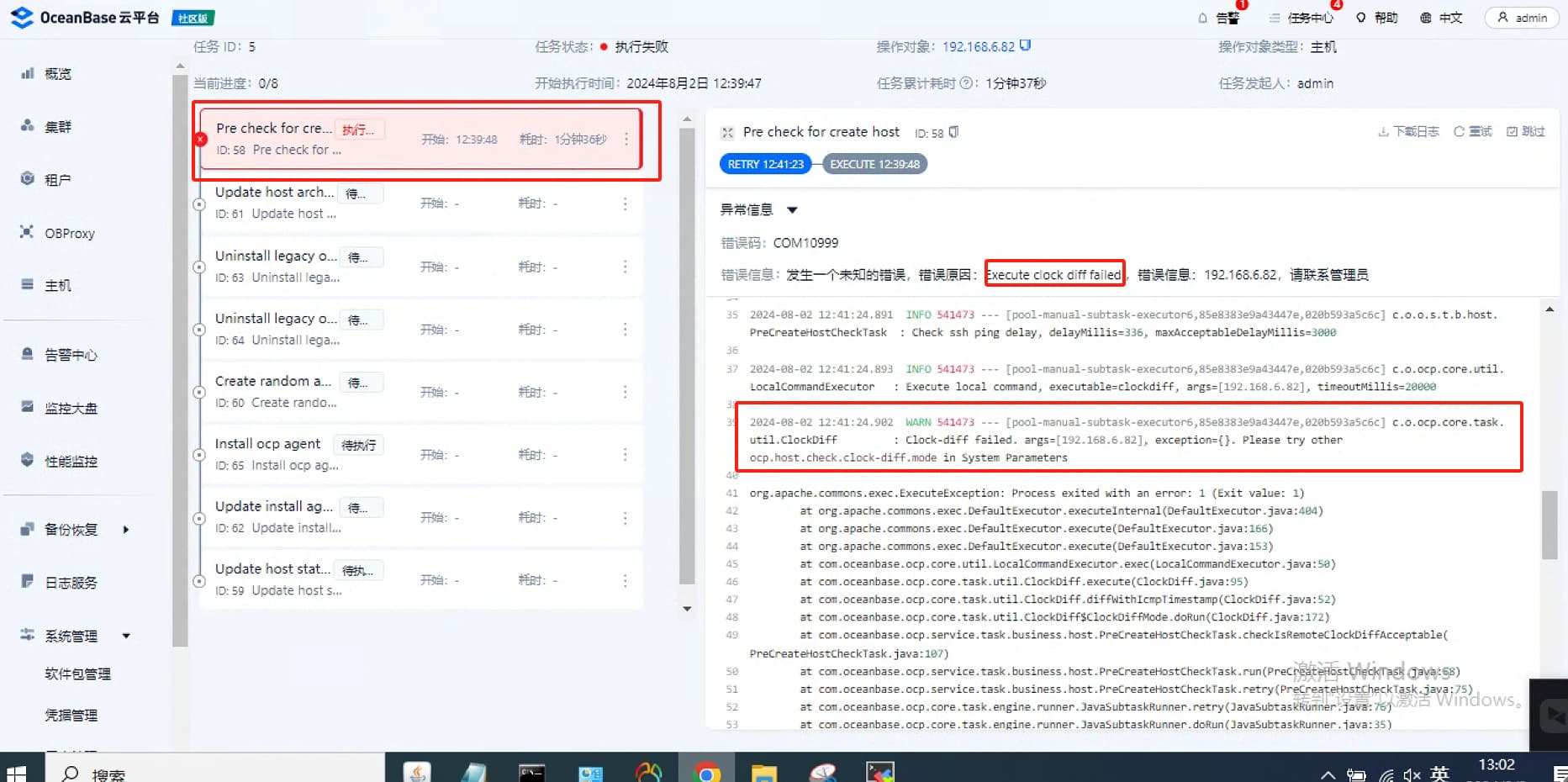Image resolution: width=1568 pixels, height=782 pixels.
Task: Click the log panel scrollbar thumb
Action: [x=1550, y=525]
